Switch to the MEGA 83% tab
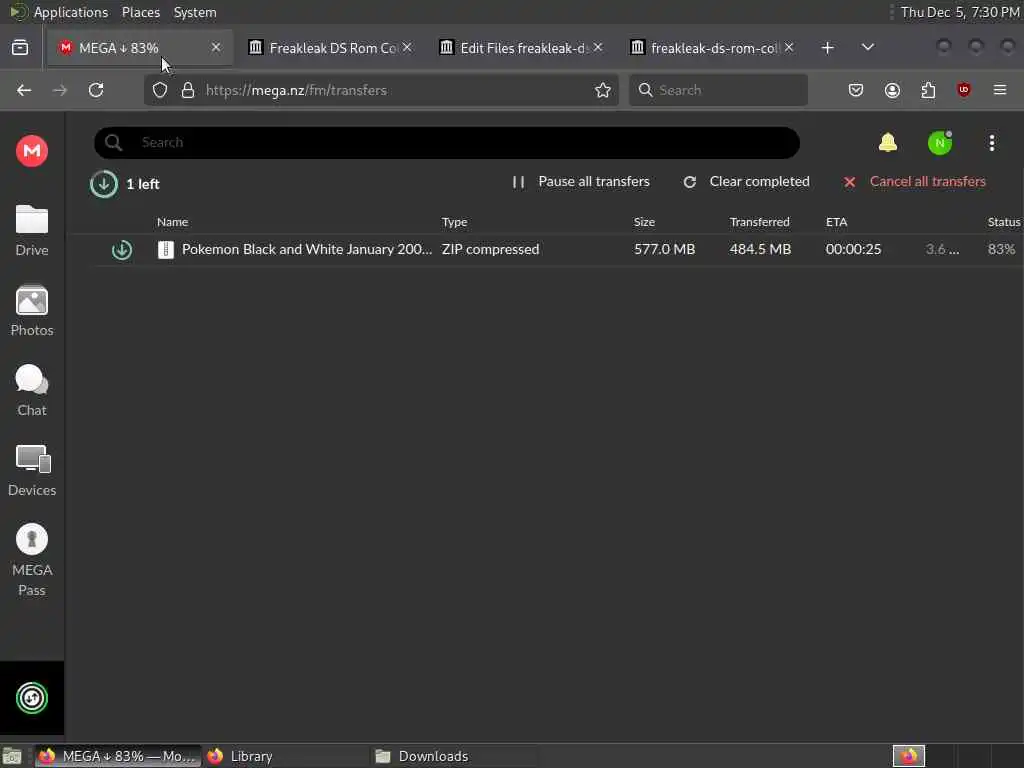 140,48
